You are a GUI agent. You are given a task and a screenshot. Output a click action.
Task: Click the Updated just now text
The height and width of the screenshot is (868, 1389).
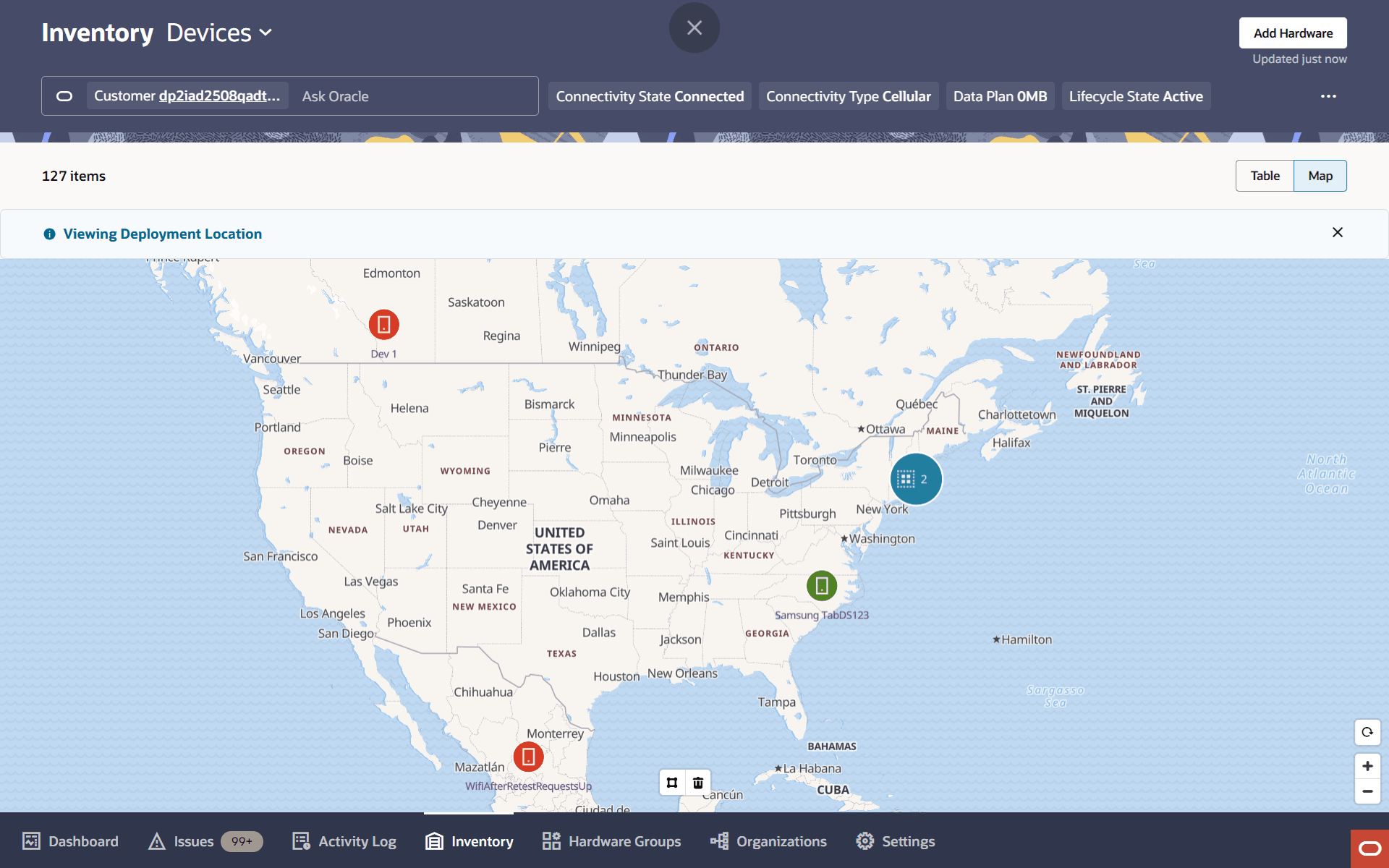[x=1299, y=59]
